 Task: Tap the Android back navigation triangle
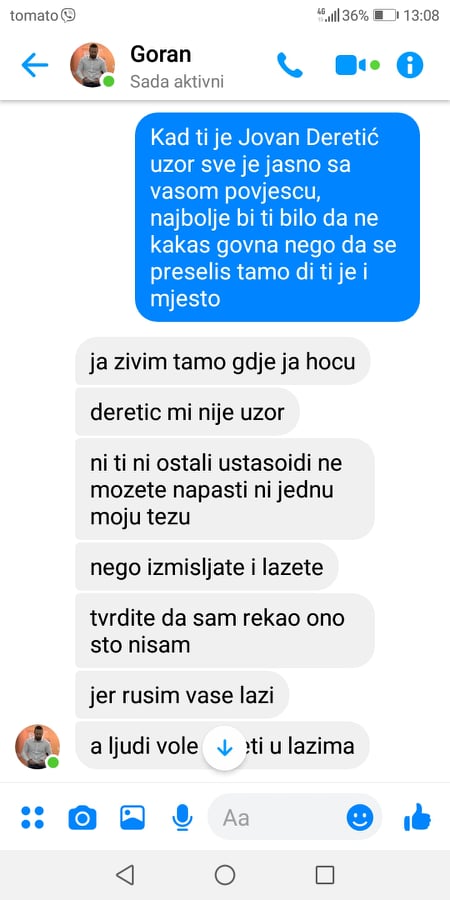click(125, 875)
